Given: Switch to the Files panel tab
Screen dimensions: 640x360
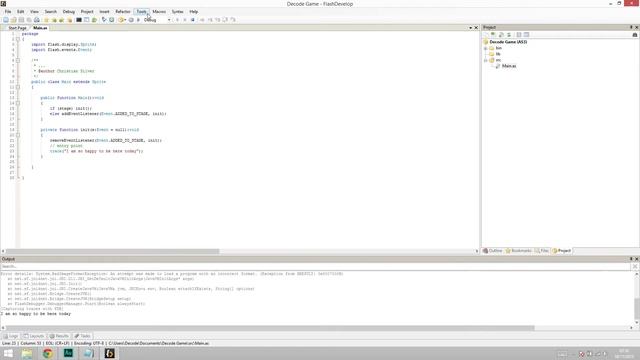Looking at the screenshot, I should tap(542, 251).
